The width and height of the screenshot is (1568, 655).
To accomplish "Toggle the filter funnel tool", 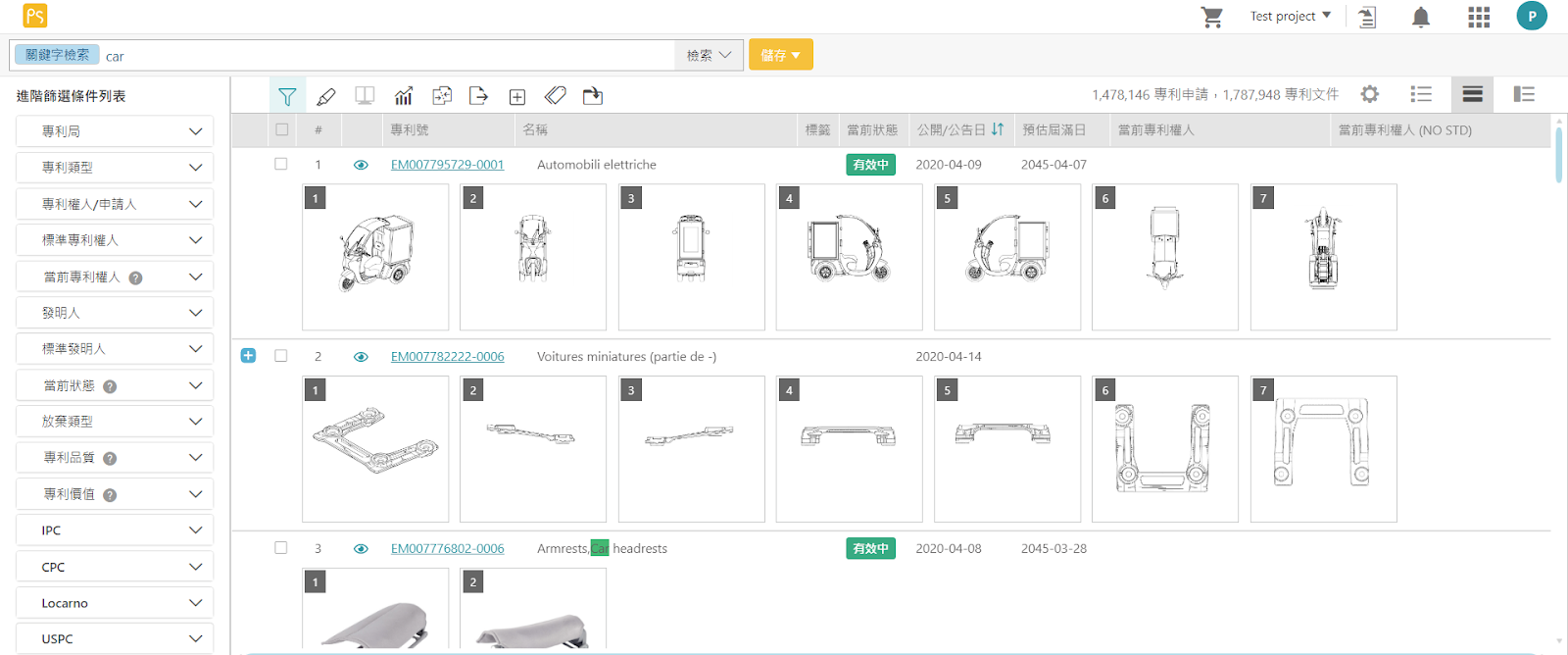I will (x=287, y=96).
